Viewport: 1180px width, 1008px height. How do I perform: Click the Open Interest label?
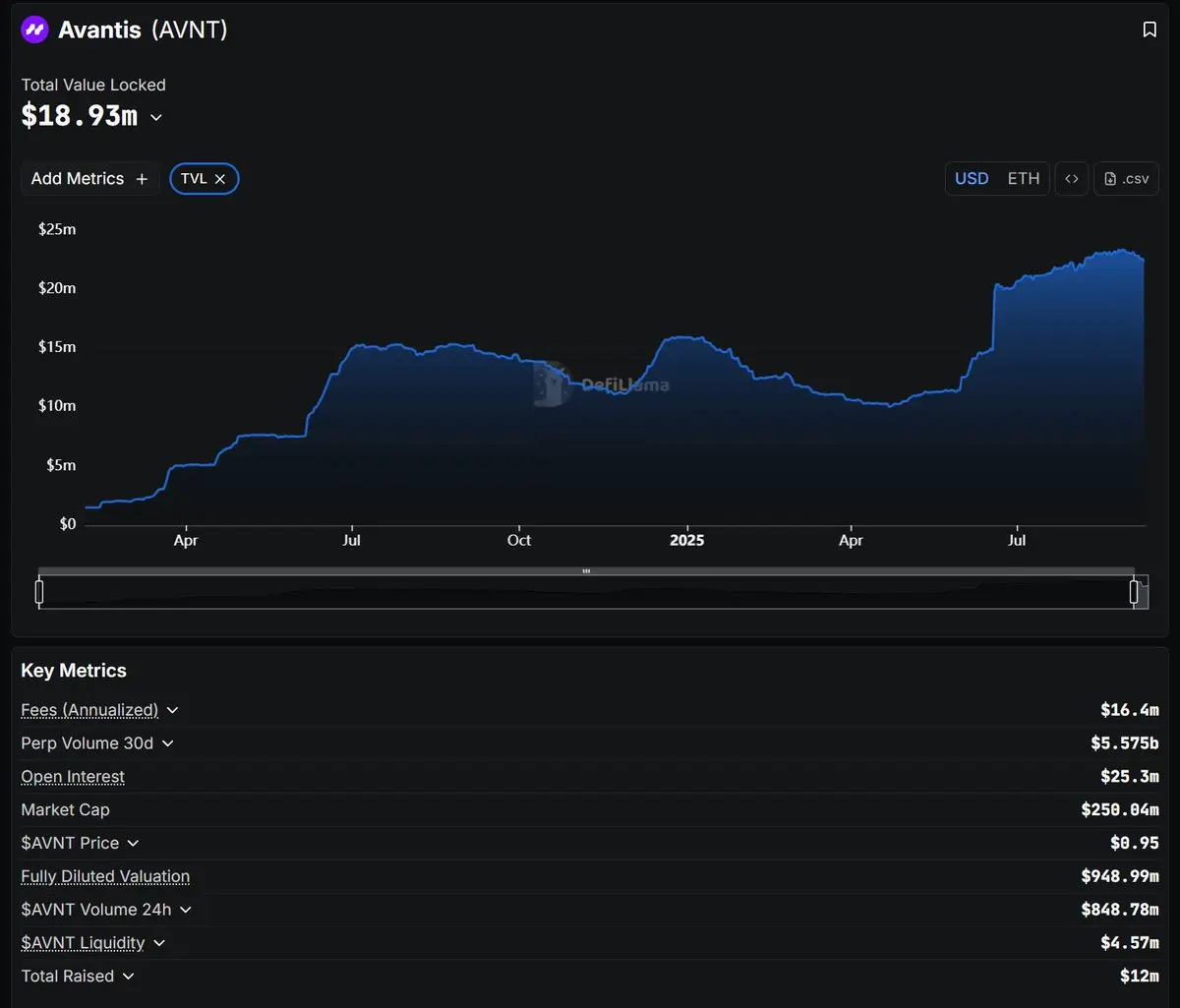(73, 777)
